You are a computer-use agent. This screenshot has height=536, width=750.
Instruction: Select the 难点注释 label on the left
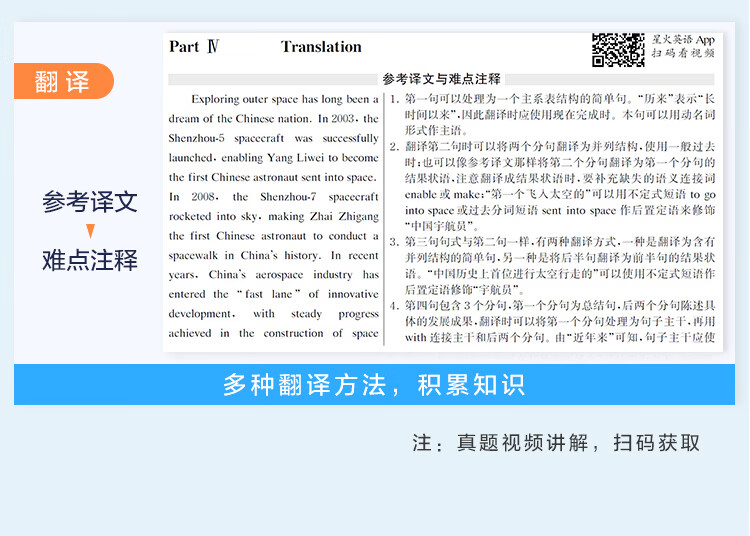pyautogui.click(x=90, y=261)
